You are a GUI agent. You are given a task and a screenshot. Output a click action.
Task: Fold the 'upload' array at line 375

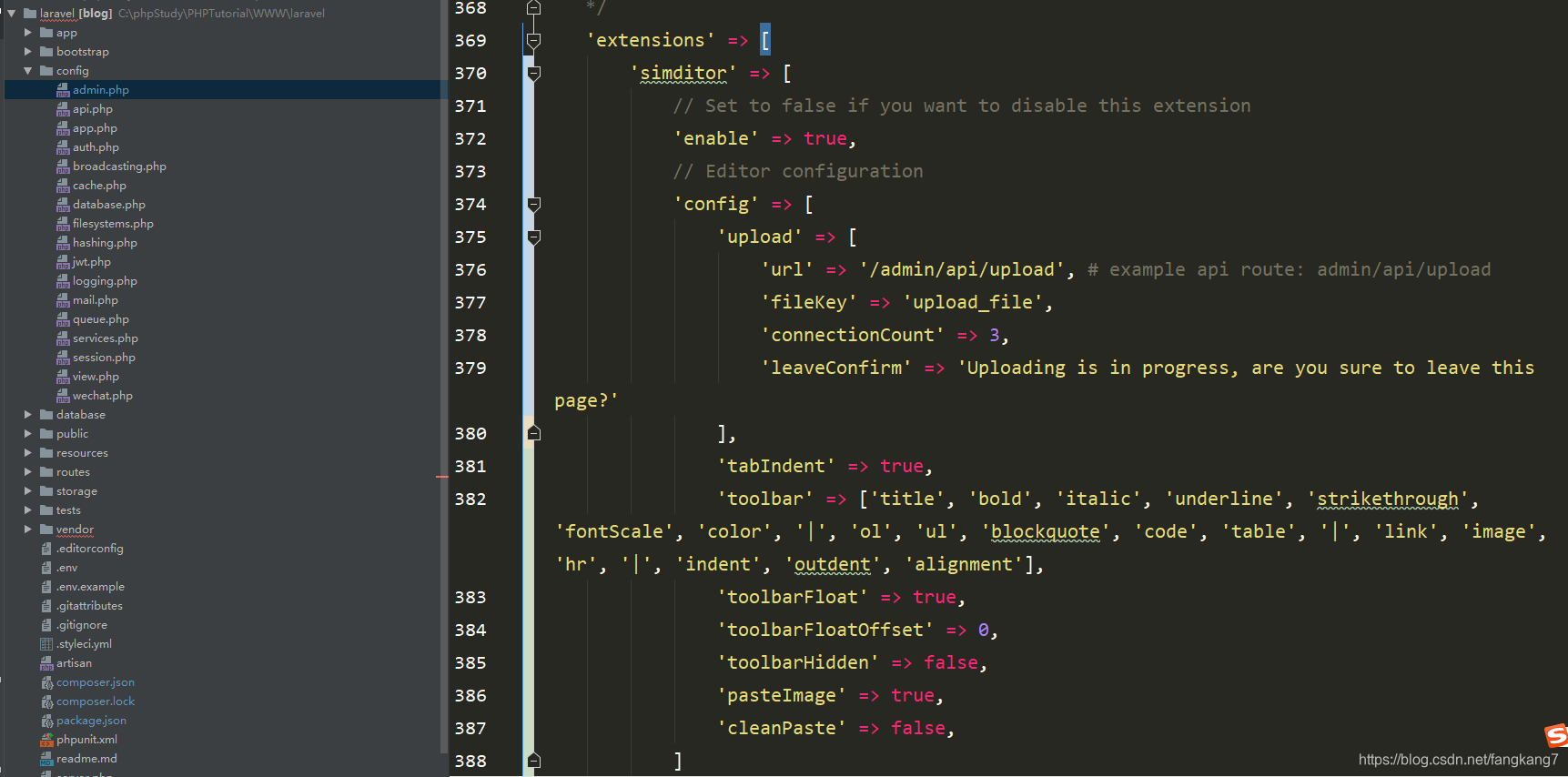pos(534,237)
